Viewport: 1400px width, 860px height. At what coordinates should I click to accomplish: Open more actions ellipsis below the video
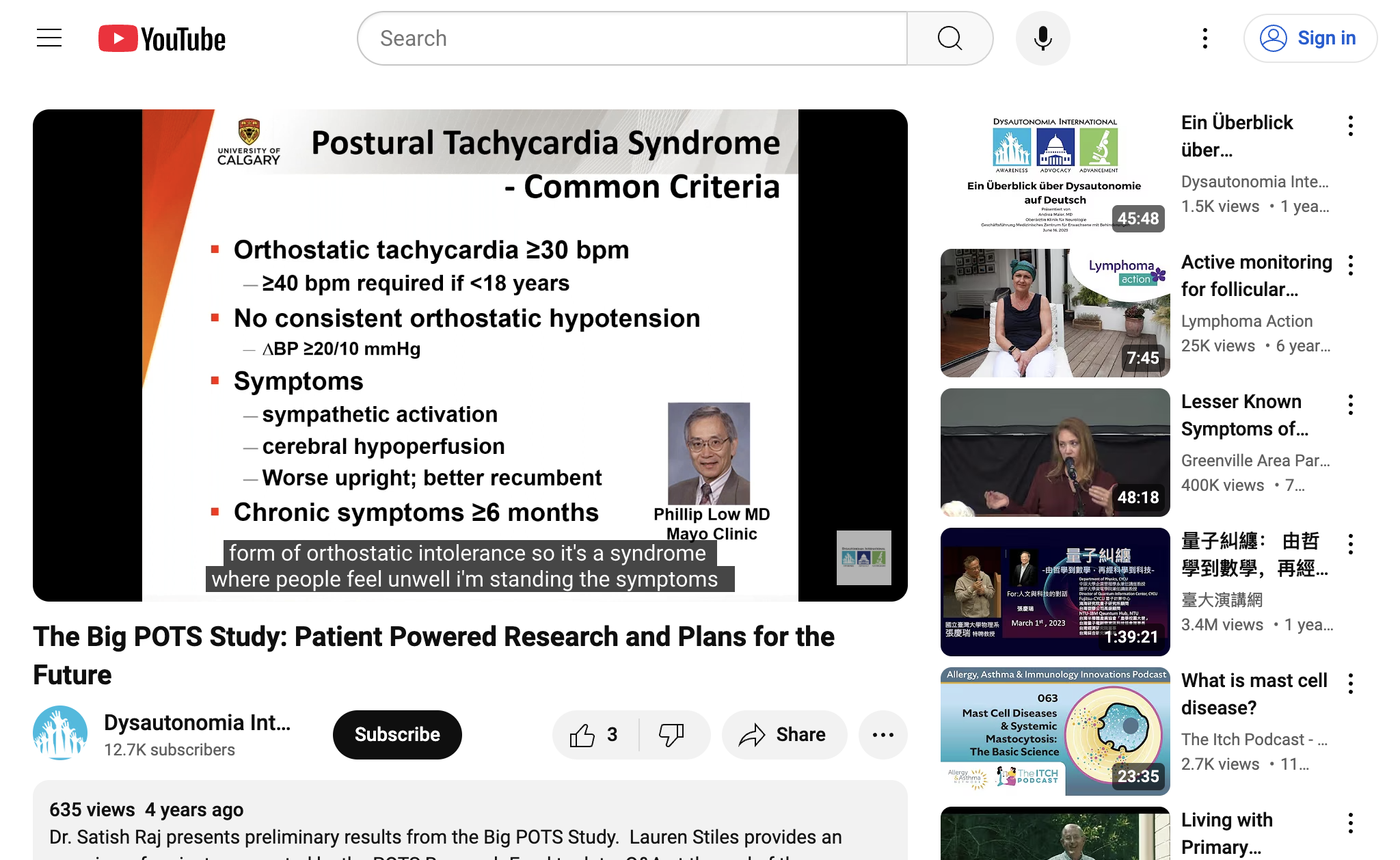[x=883, y=735]
